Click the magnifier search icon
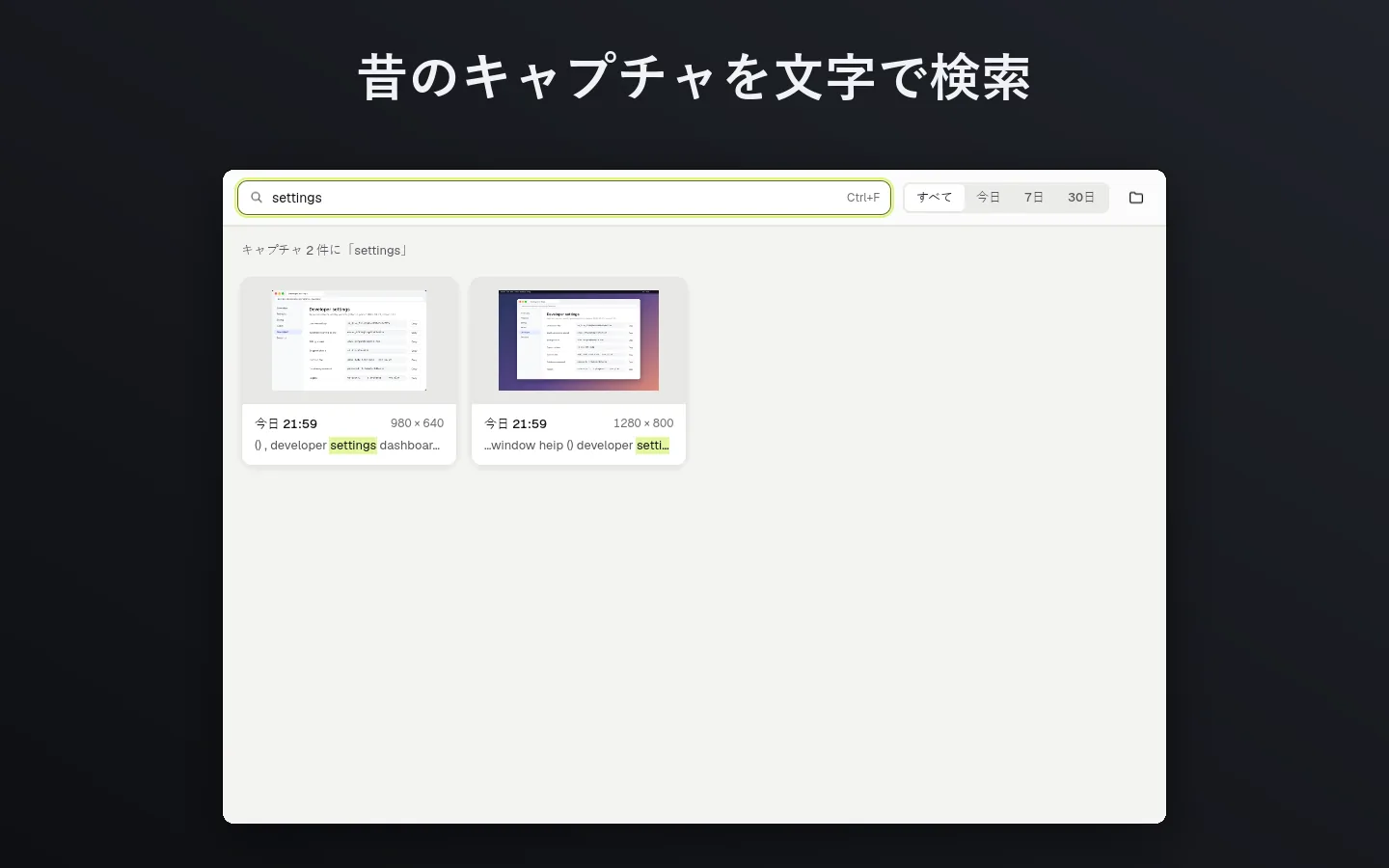This screenshot has height=868, width=1389. [x=257, y=198]
